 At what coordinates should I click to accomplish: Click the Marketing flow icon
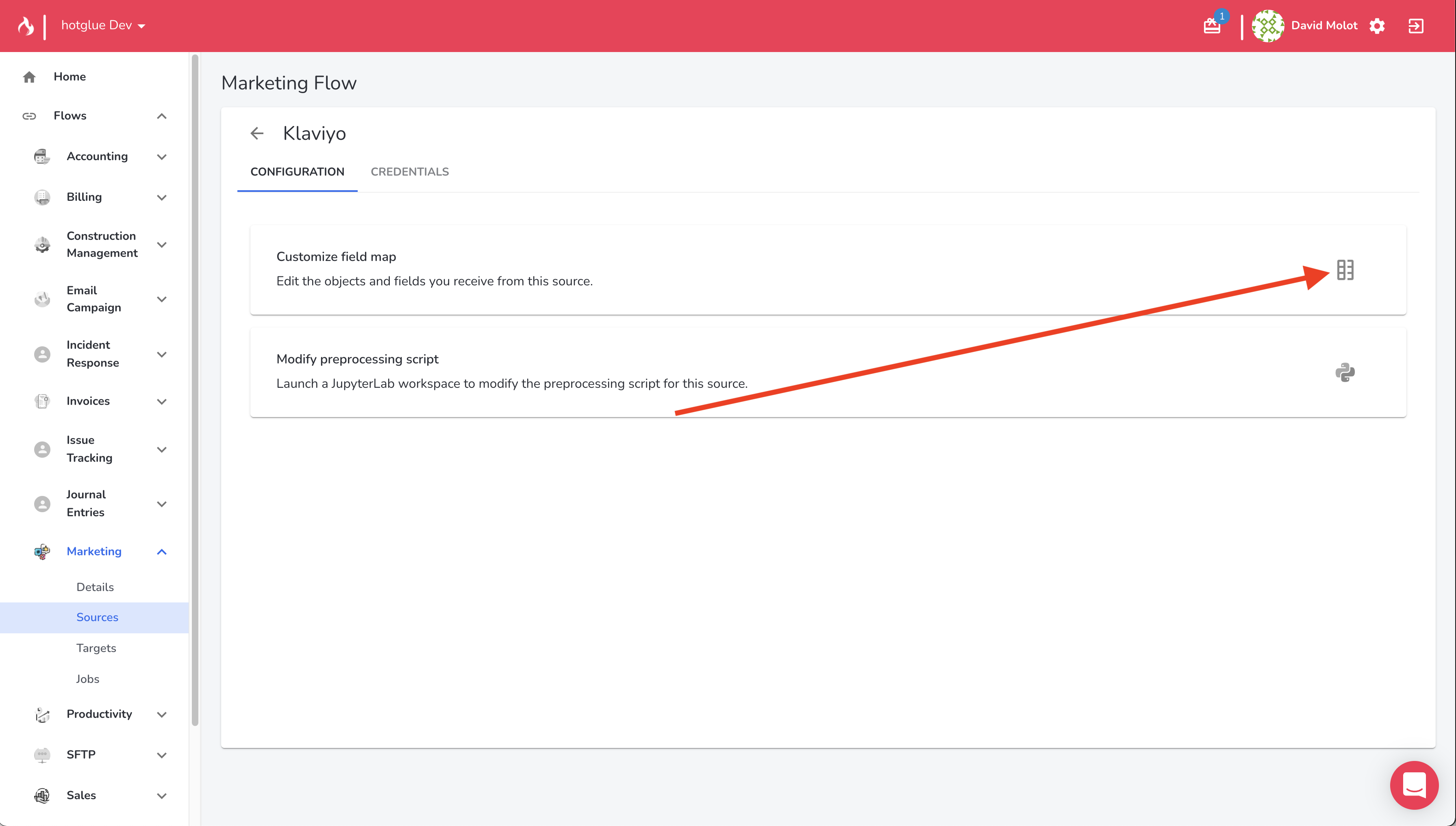42,552
